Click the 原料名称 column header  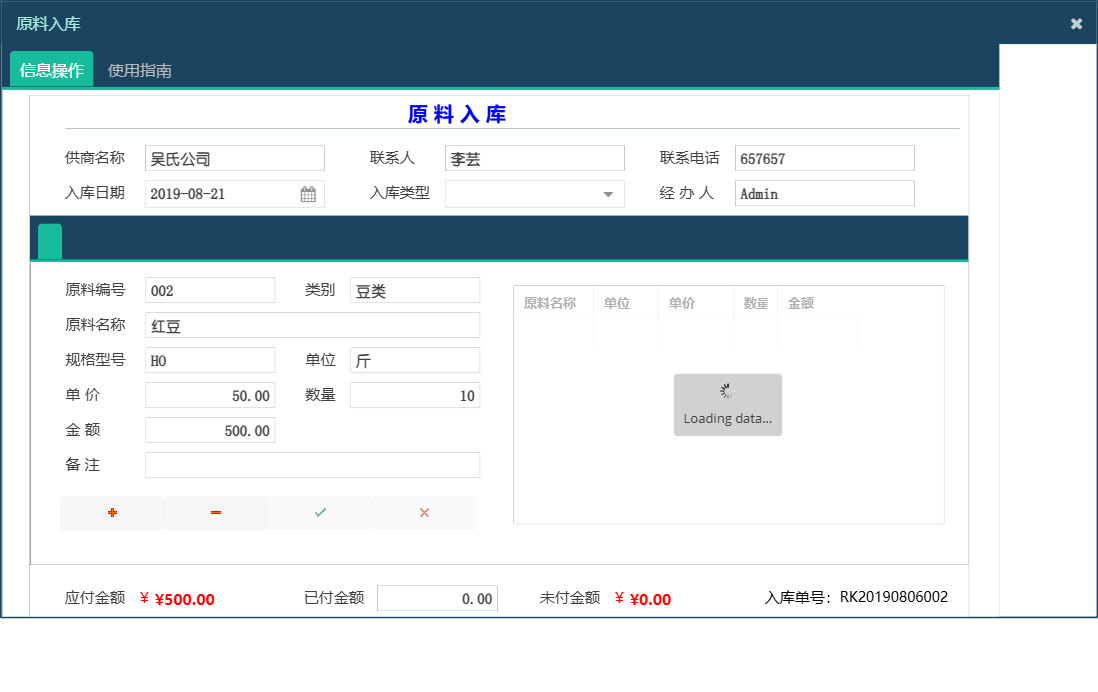552,301
